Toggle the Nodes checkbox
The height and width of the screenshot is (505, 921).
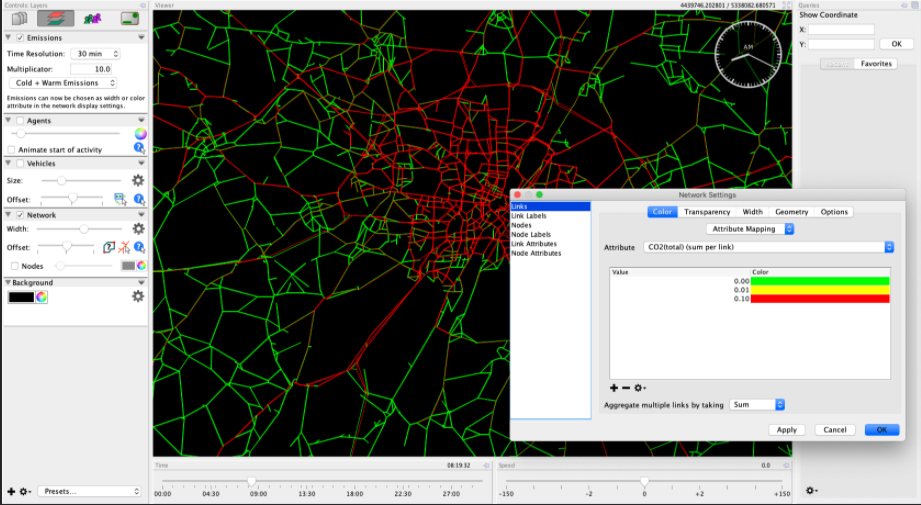click(x=14, y=266)
